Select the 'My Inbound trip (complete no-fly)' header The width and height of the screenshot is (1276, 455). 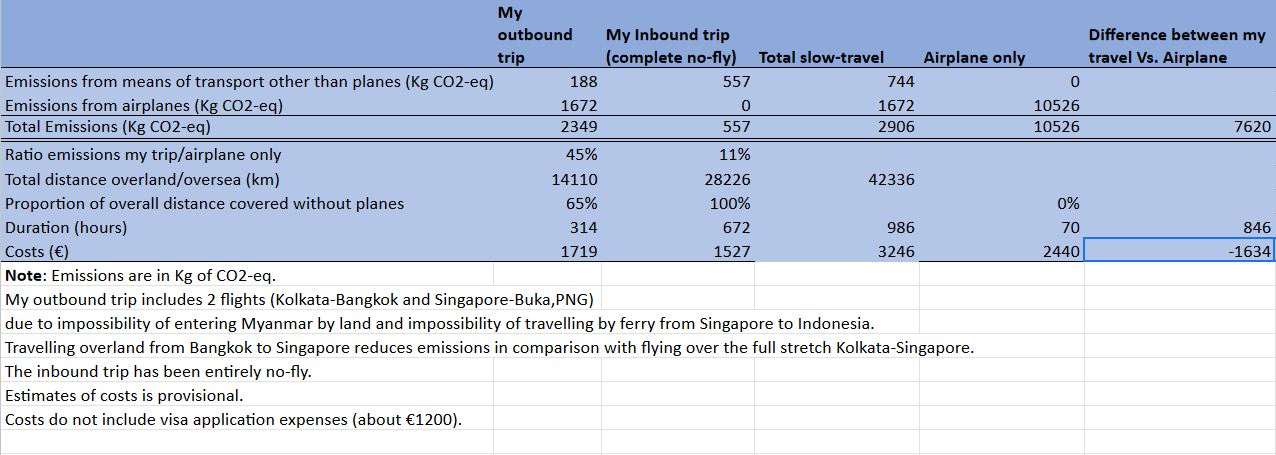[x=677, y=46]
